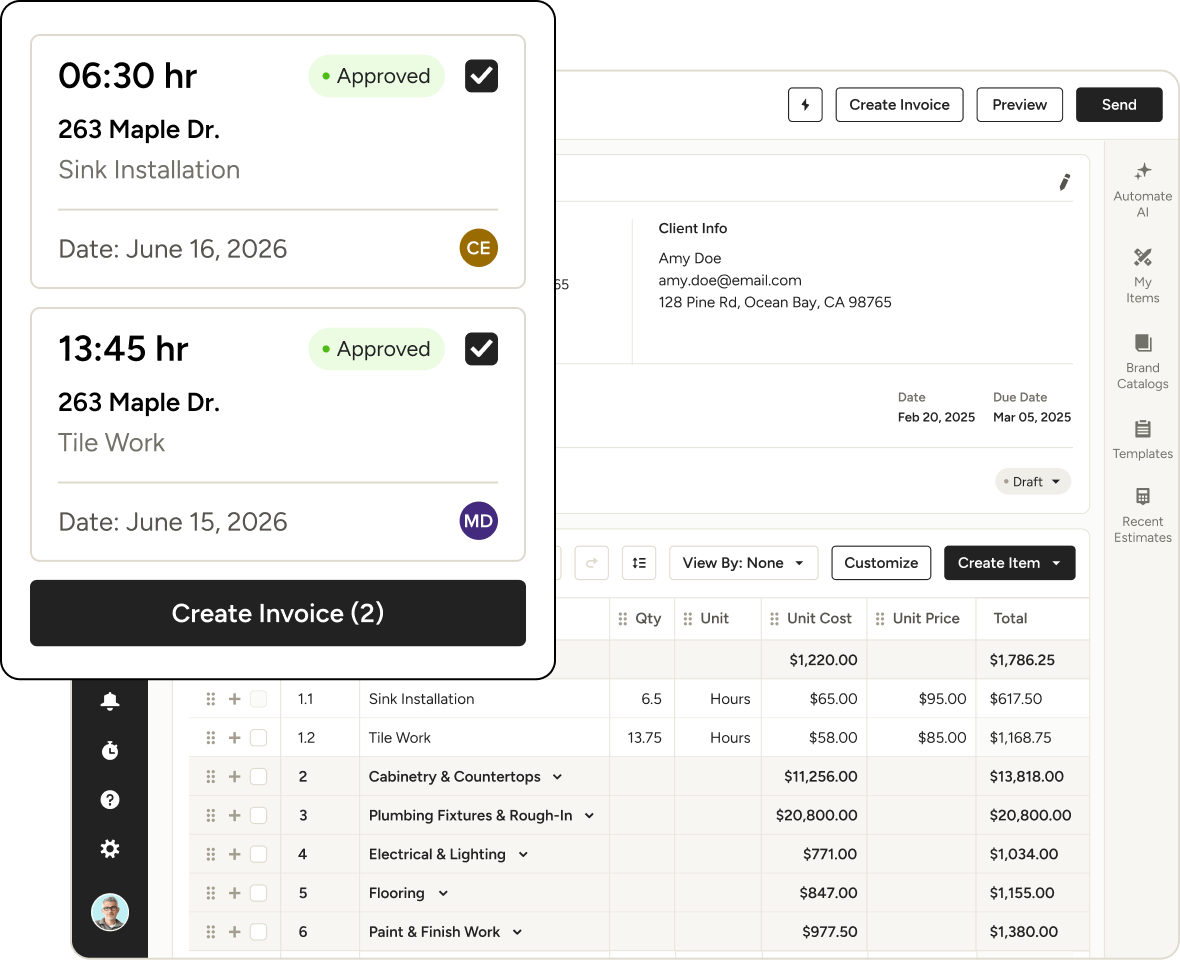1180x960 pixels.
Task: Open the View By: None dropdown
Action: 743,563
